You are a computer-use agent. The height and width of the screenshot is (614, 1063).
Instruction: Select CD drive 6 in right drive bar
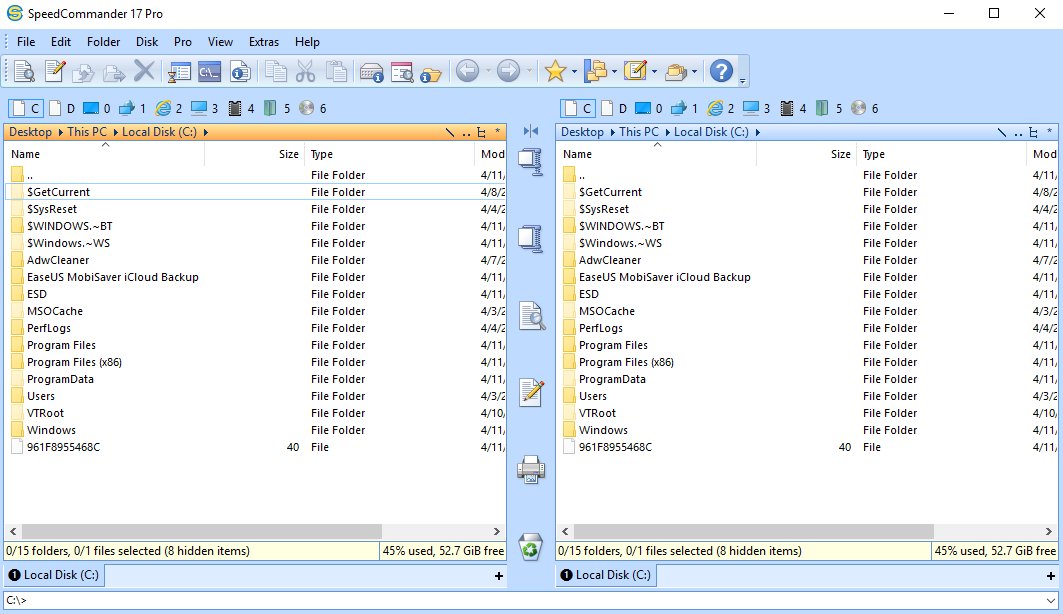click(x=865, y=108)
